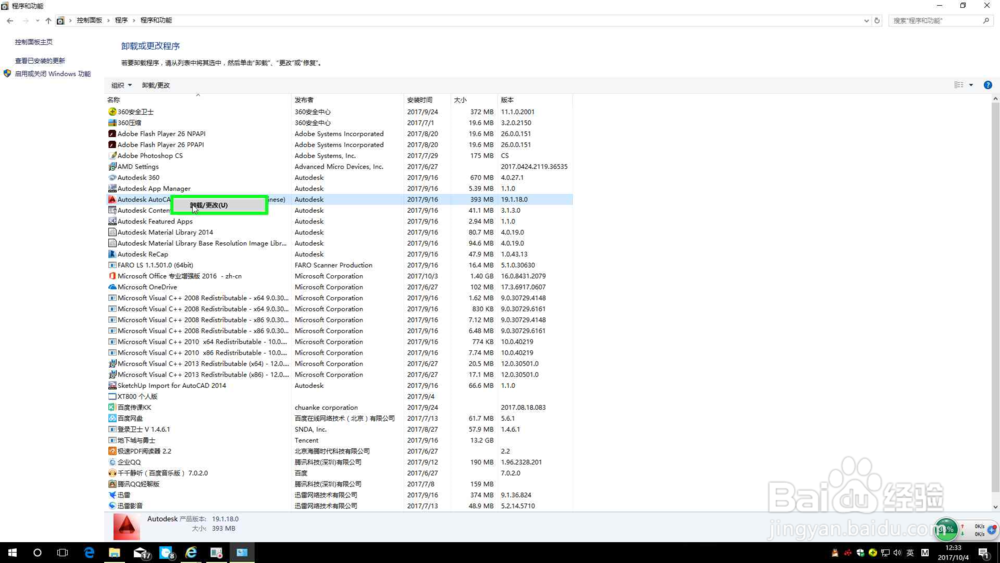The image size is (1000, 563).
Task: Go up one level with the up arrow
Action: [x=48, y=20]
